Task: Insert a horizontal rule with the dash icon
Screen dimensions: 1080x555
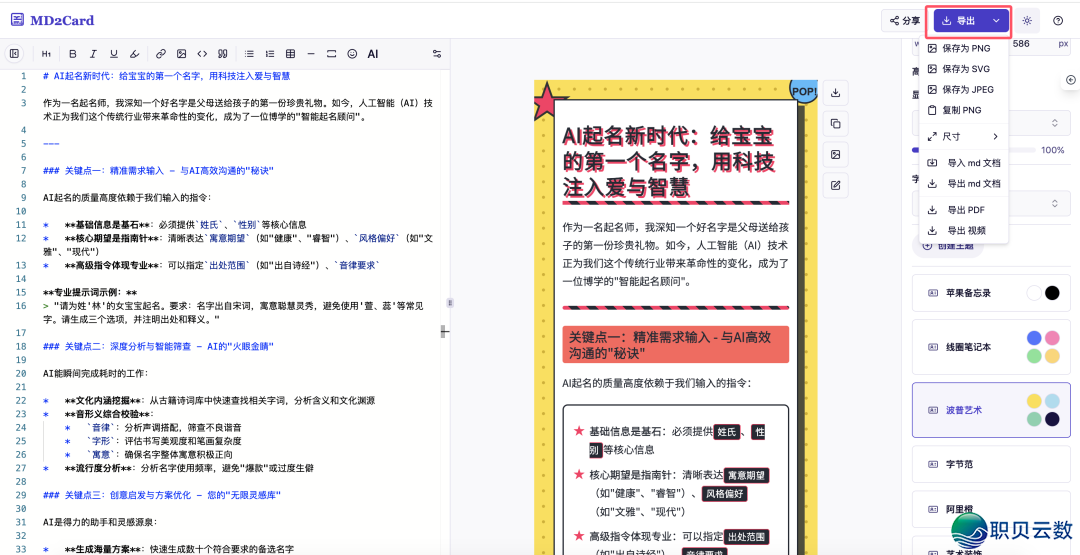Action: (x=311, y=54)
